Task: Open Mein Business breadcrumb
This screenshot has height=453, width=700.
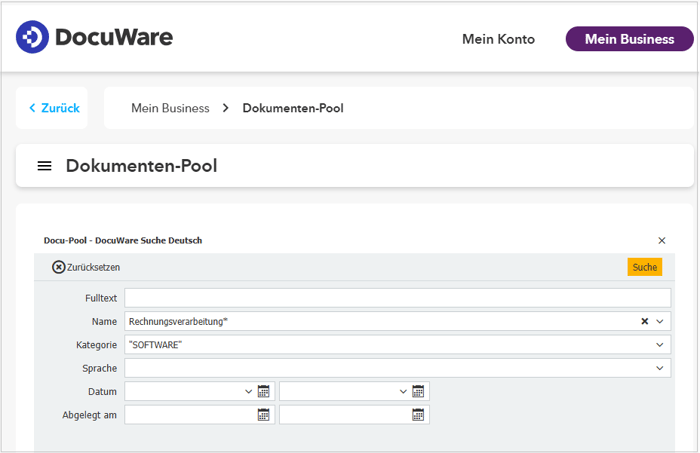Action: [170, 108]
